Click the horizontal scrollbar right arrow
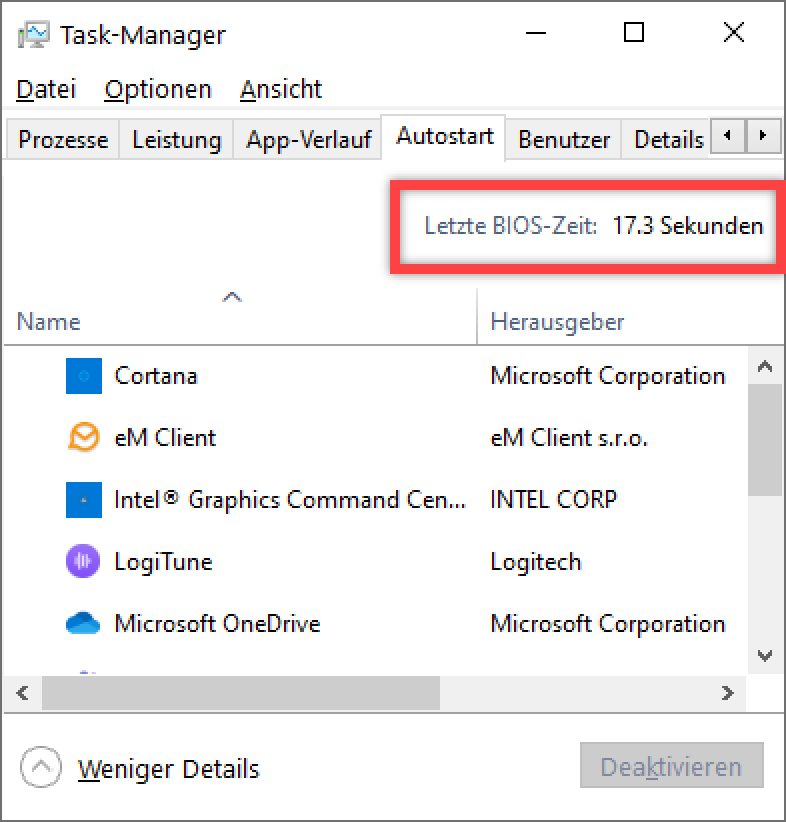Screen dimensions: 786x822 point(728,692)
